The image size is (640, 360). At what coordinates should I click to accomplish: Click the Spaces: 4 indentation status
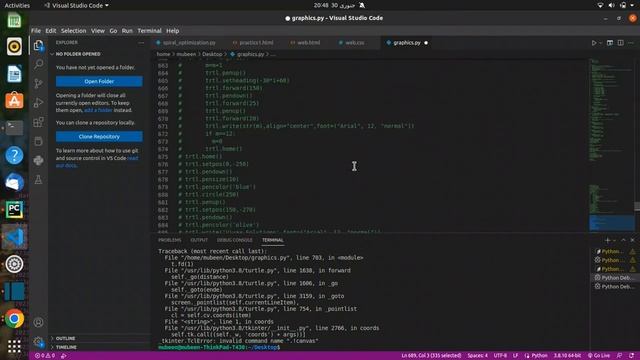[477, 356]
